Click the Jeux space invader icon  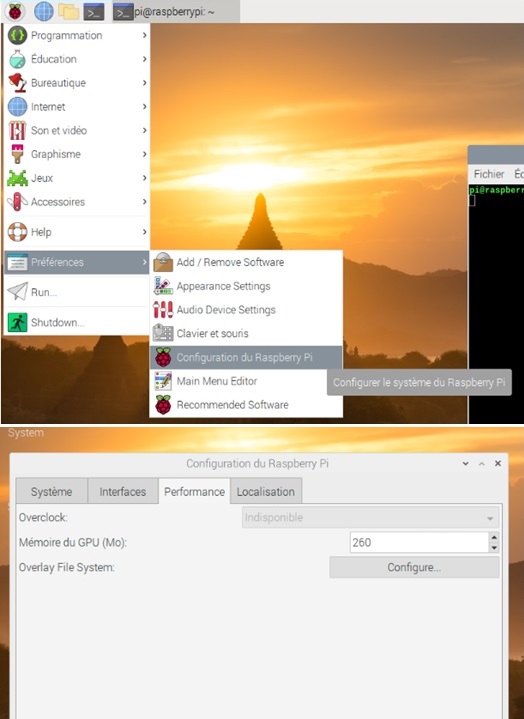[x=17, y=178]
